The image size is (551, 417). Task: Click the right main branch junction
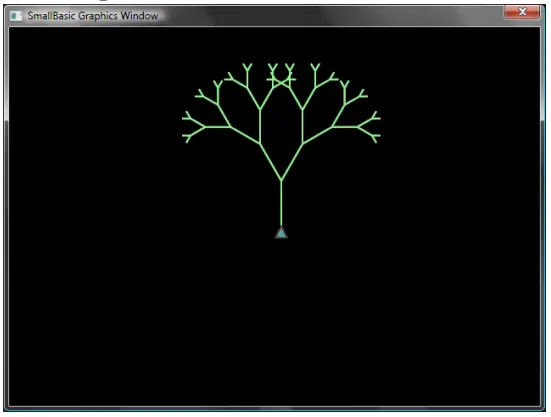[x=303, y=143]
